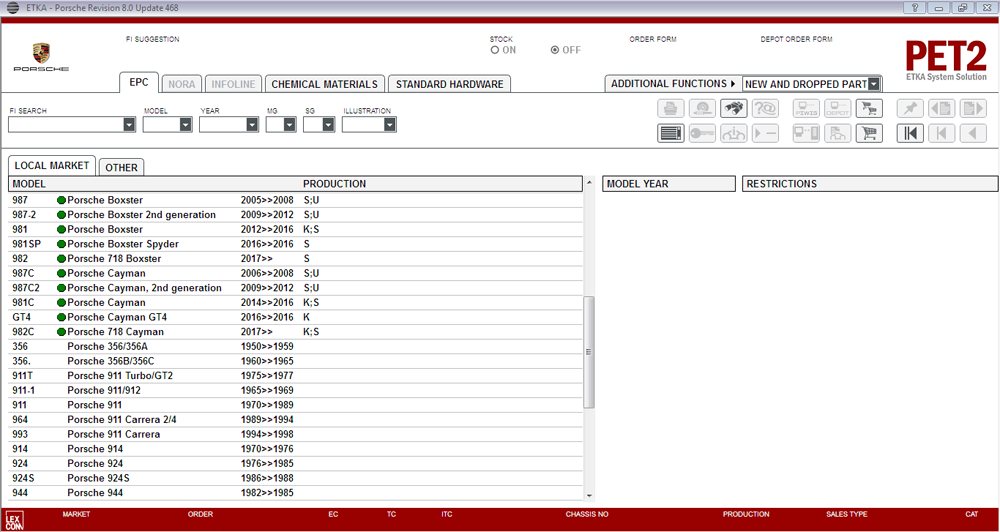Open the binoculars search tool
This screenshot has height=532, width=1000.
(x=734, y=109)
